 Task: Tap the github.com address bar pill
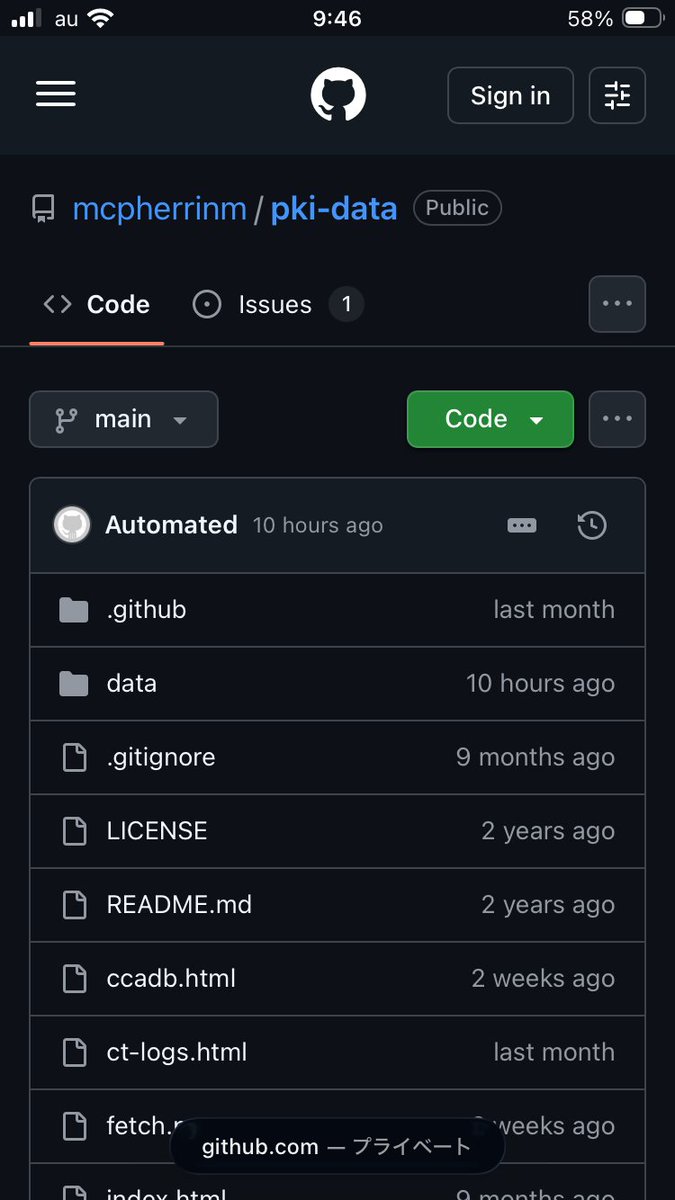337,1146
